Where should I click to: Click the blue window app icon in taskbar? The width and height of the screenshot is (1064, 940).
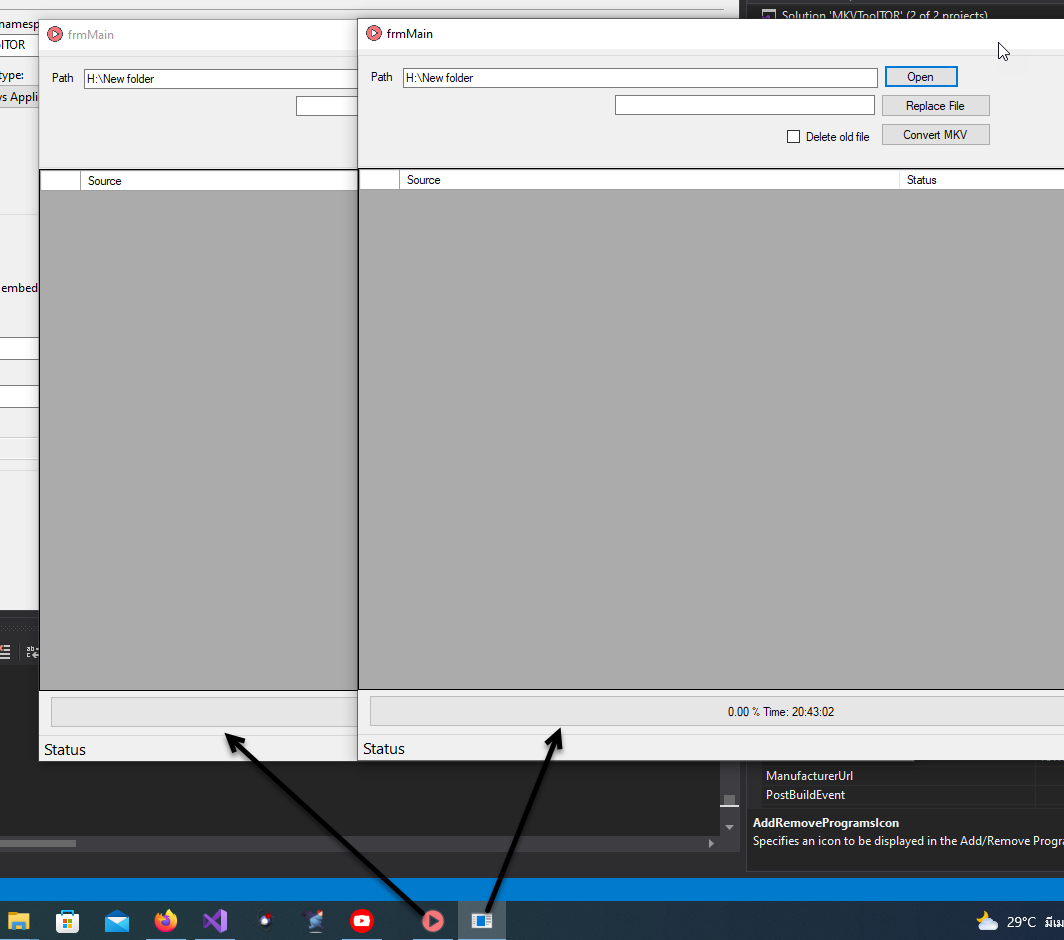pyautogui.click(x=482, y=921)
